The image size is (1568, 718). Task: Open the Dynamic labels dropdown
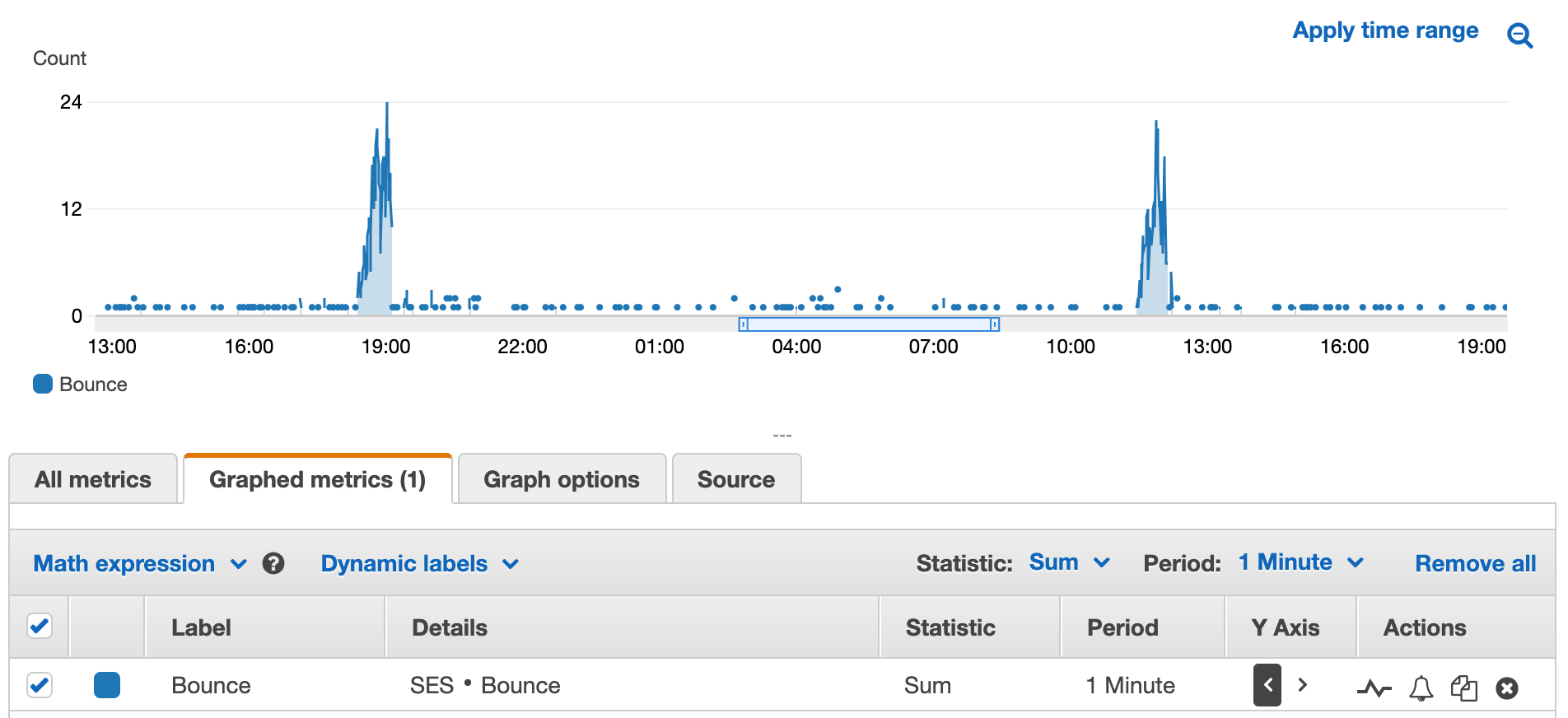(419, 564)
